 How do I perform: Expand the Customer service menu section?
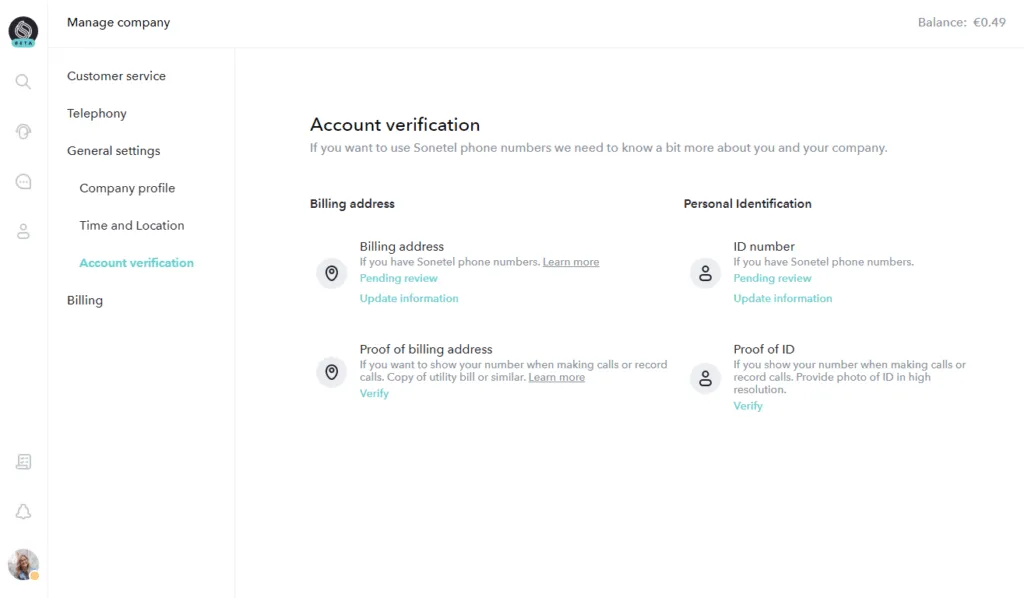pos(116,76)
